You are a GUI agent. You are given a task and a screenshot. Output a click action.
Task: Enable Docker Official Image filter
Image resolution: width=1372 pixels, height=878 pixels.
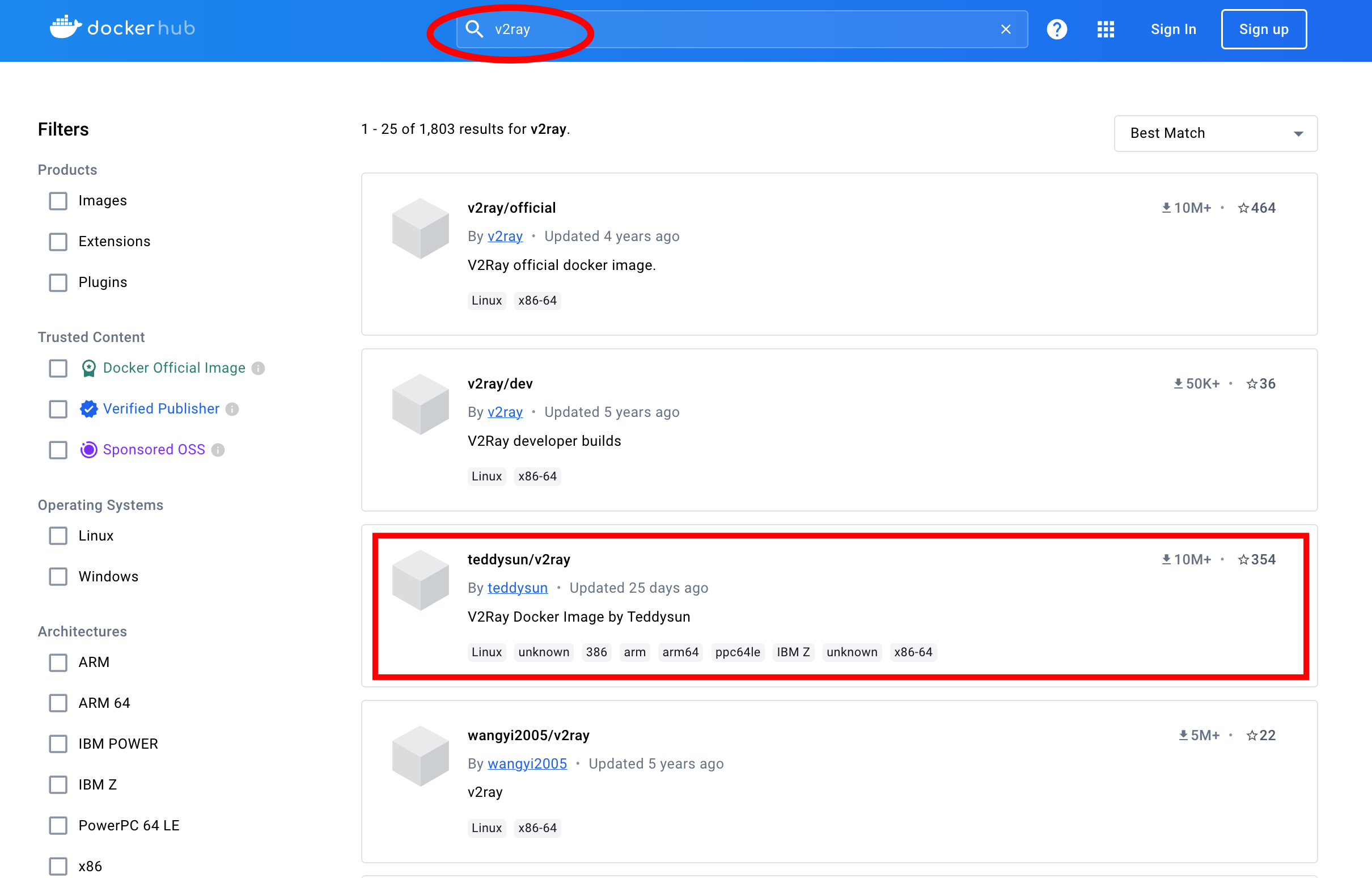pos(58,368)
